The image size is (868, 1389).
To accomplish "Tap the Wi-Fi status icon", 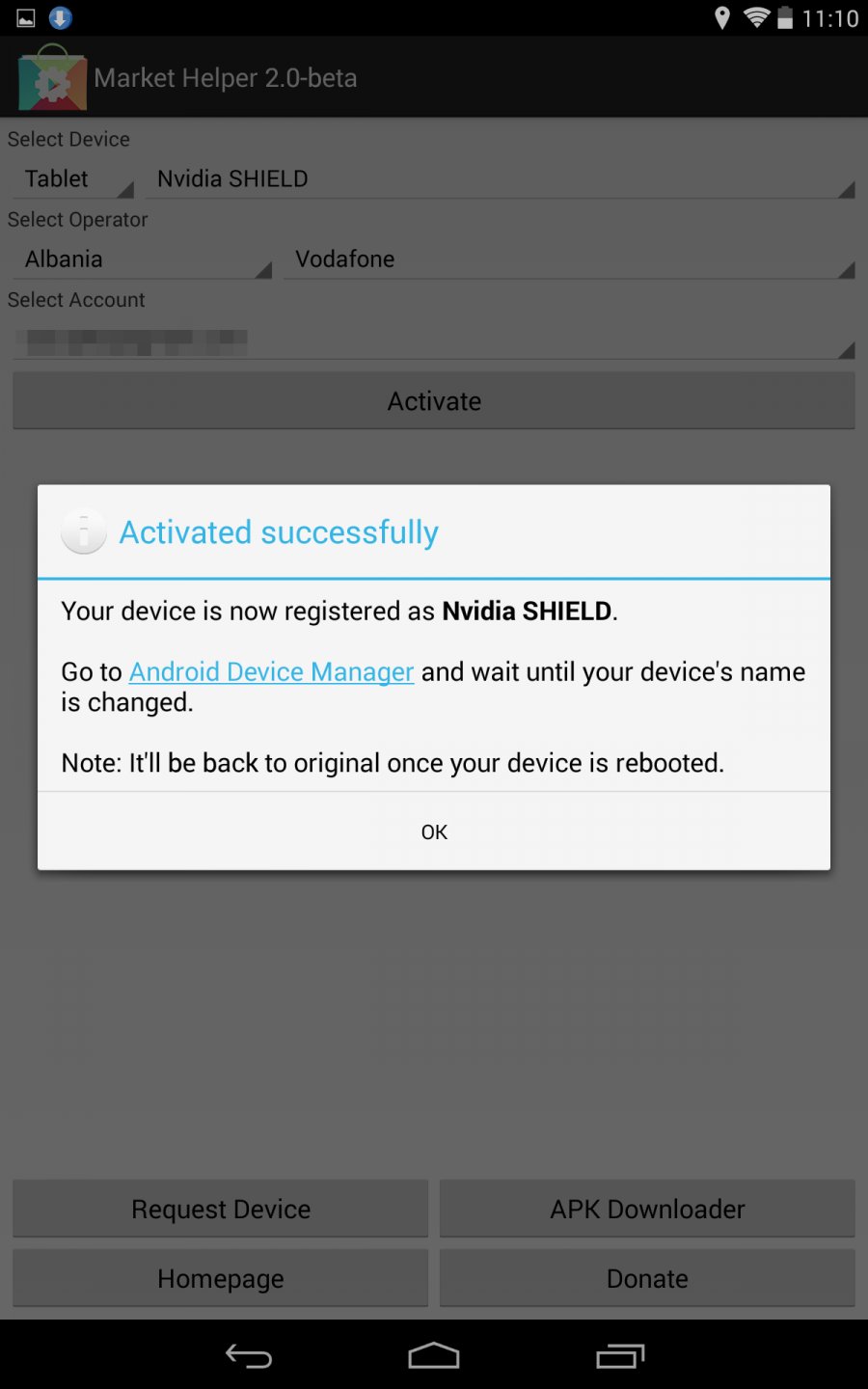I will click(757, 18).
